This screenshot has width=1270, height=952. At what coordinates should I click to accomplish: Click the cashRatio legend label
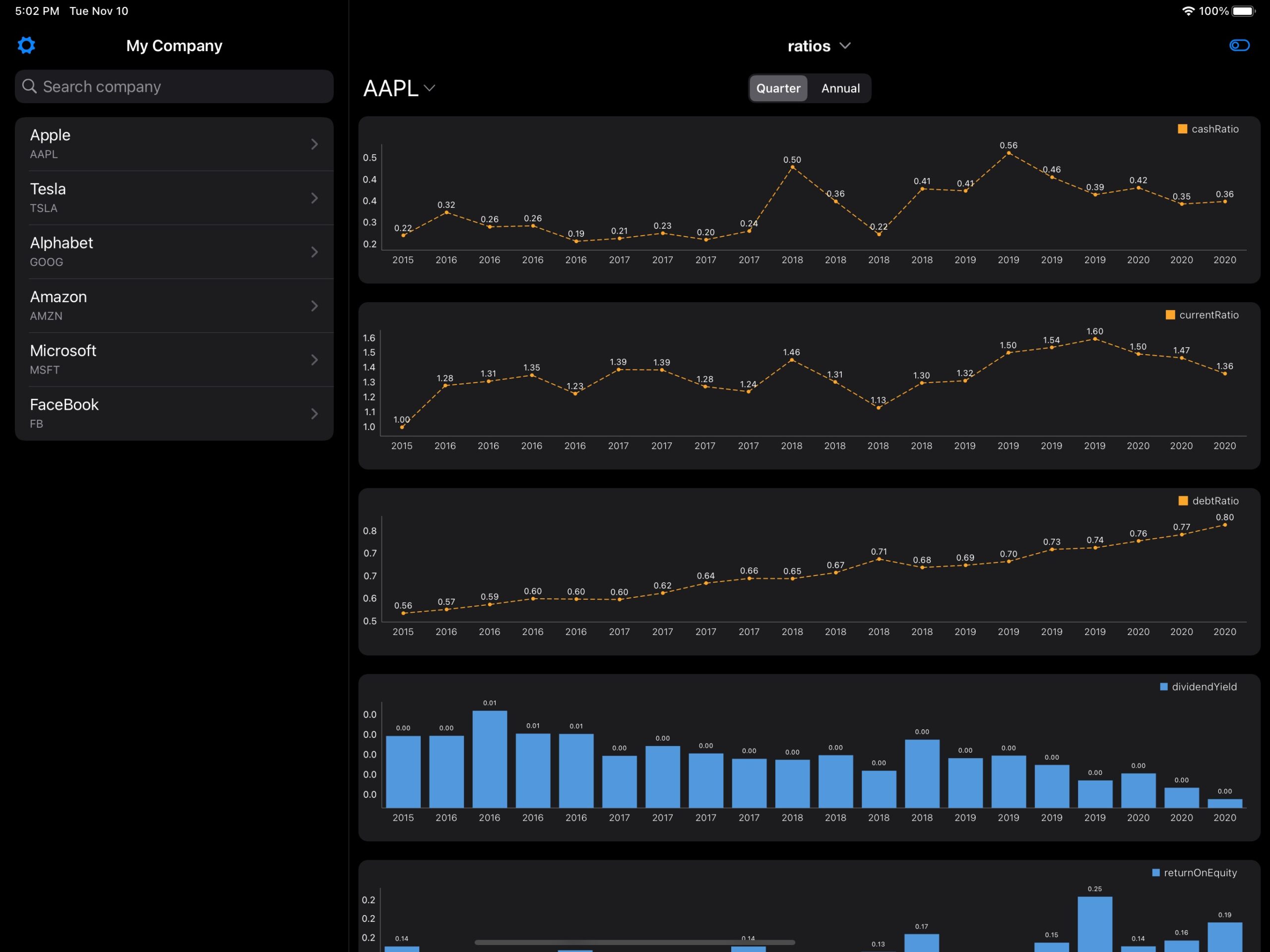pos(1215,129)
